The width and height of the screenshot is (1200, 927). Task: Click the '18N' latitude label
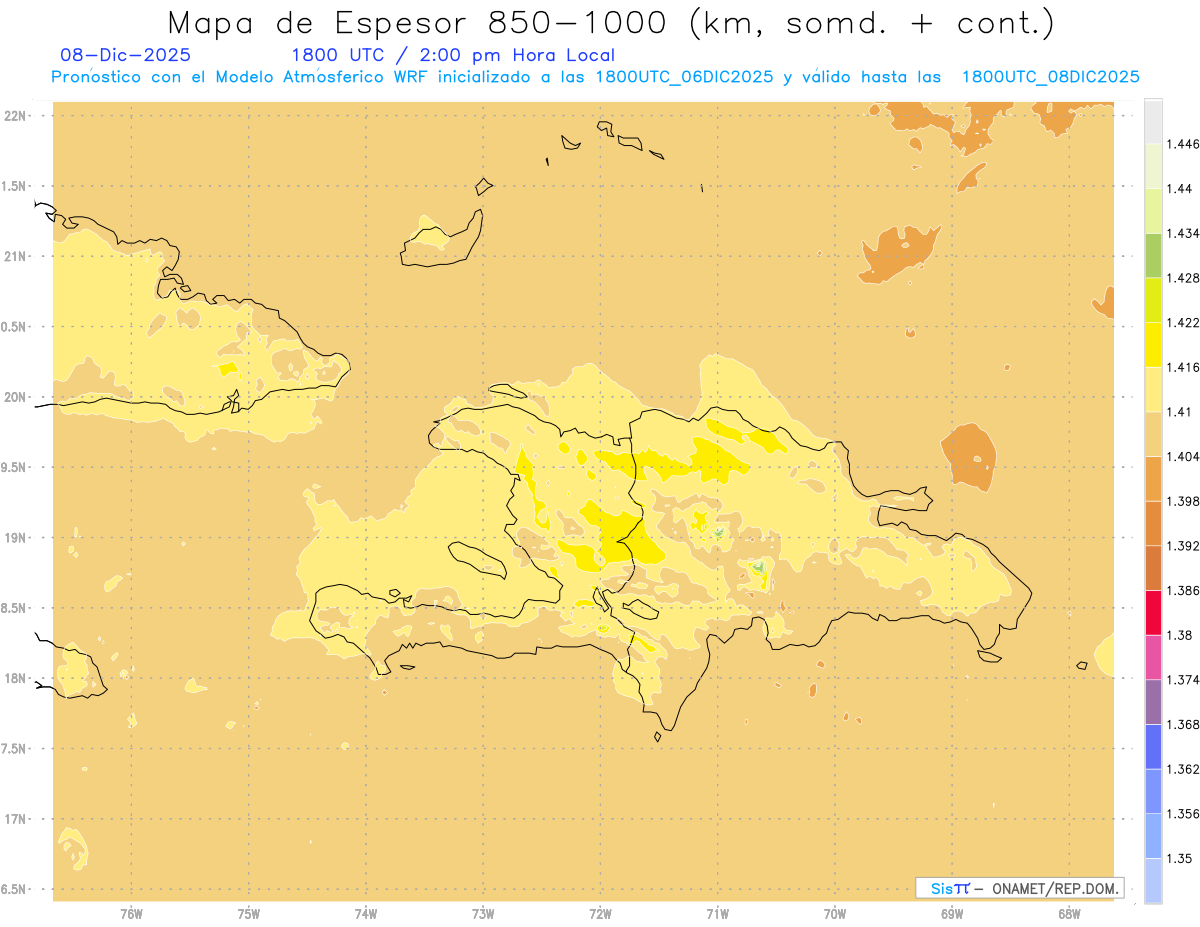pyautogui.click(x=15, y=678)
